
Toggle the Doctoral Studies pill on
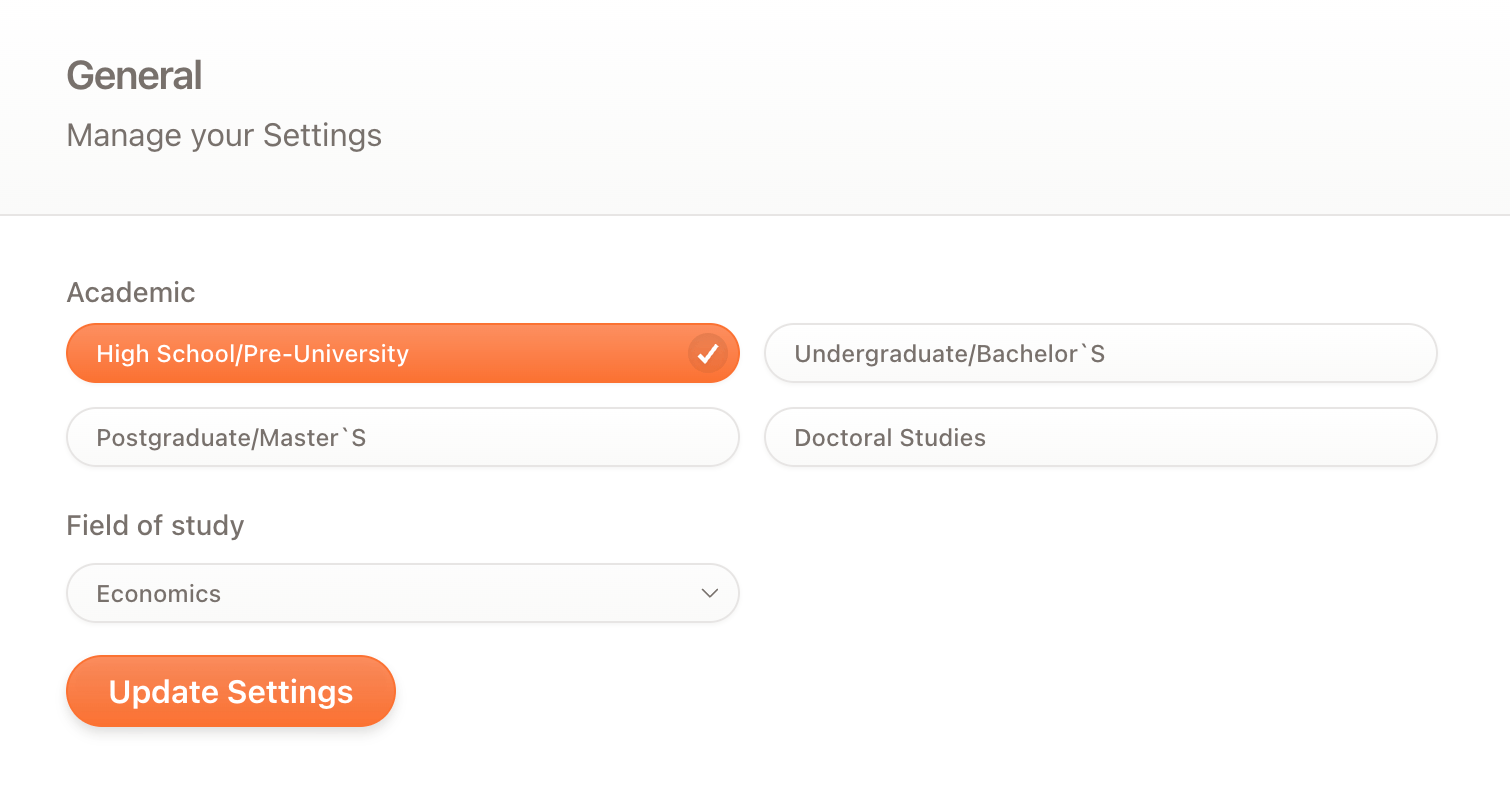tap(1101, 437)
